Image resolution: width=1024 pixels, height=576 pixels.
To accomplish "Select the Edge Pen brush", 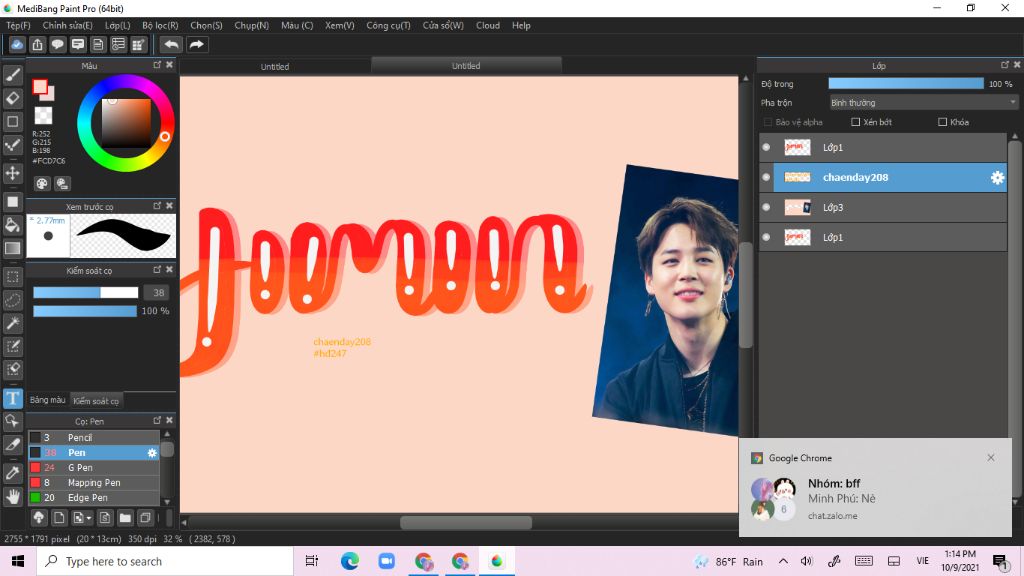I will 94,498.
